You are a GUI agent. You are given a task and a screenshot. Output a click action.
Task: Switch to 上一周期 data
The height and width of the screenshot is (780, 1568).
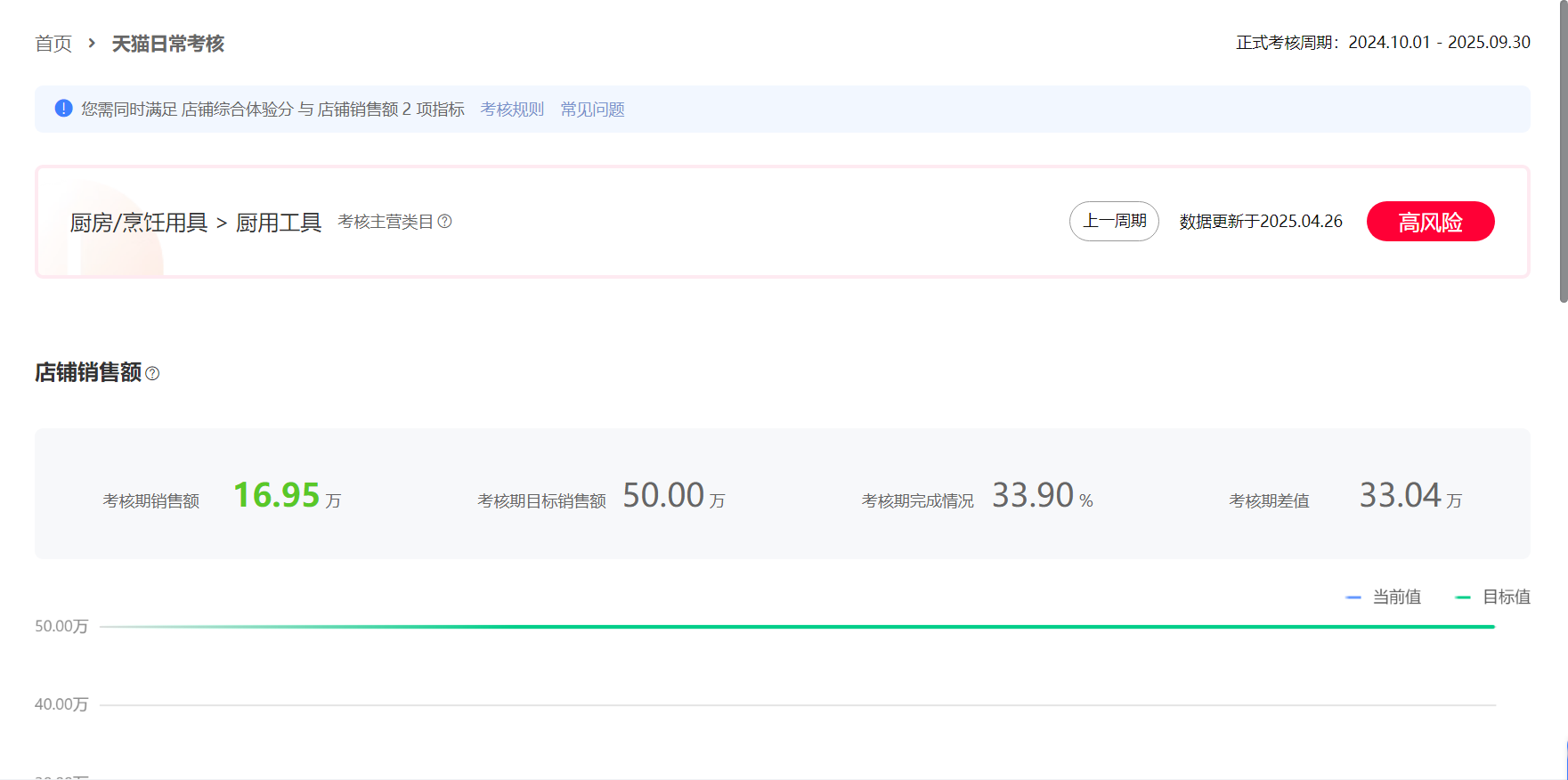click(1114, 221)
